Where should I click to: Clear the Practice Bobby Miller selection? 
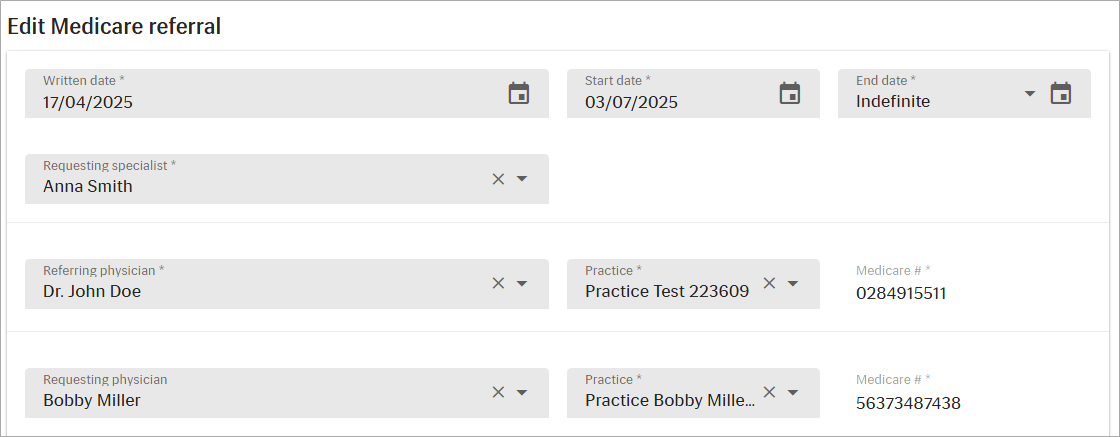point(769,392)
